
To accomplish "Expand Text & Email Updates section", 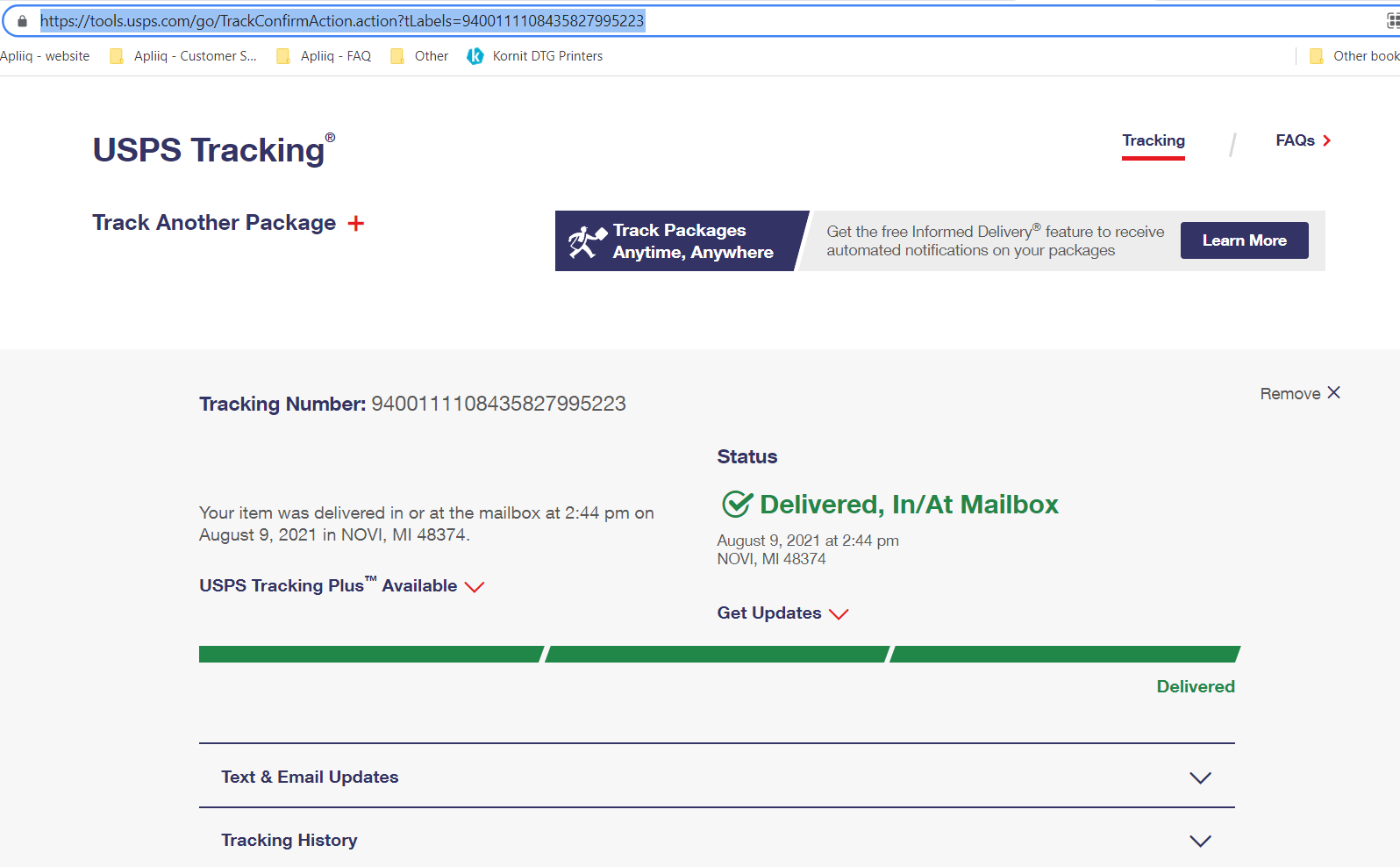I will coord(717,777).
